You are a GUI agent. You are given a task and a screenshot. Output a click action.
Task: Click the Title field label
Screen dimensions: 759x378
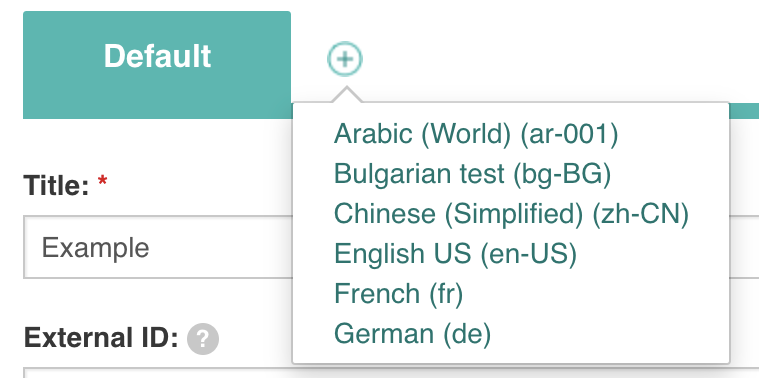pyautogui.click(x=57, y=185)
